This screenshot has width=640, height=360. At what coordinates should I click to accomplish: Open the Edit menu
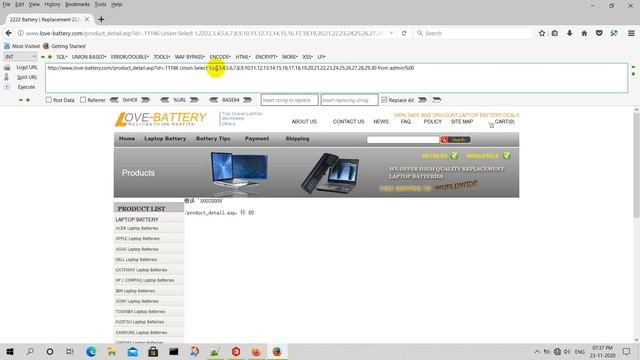[20, 4]
